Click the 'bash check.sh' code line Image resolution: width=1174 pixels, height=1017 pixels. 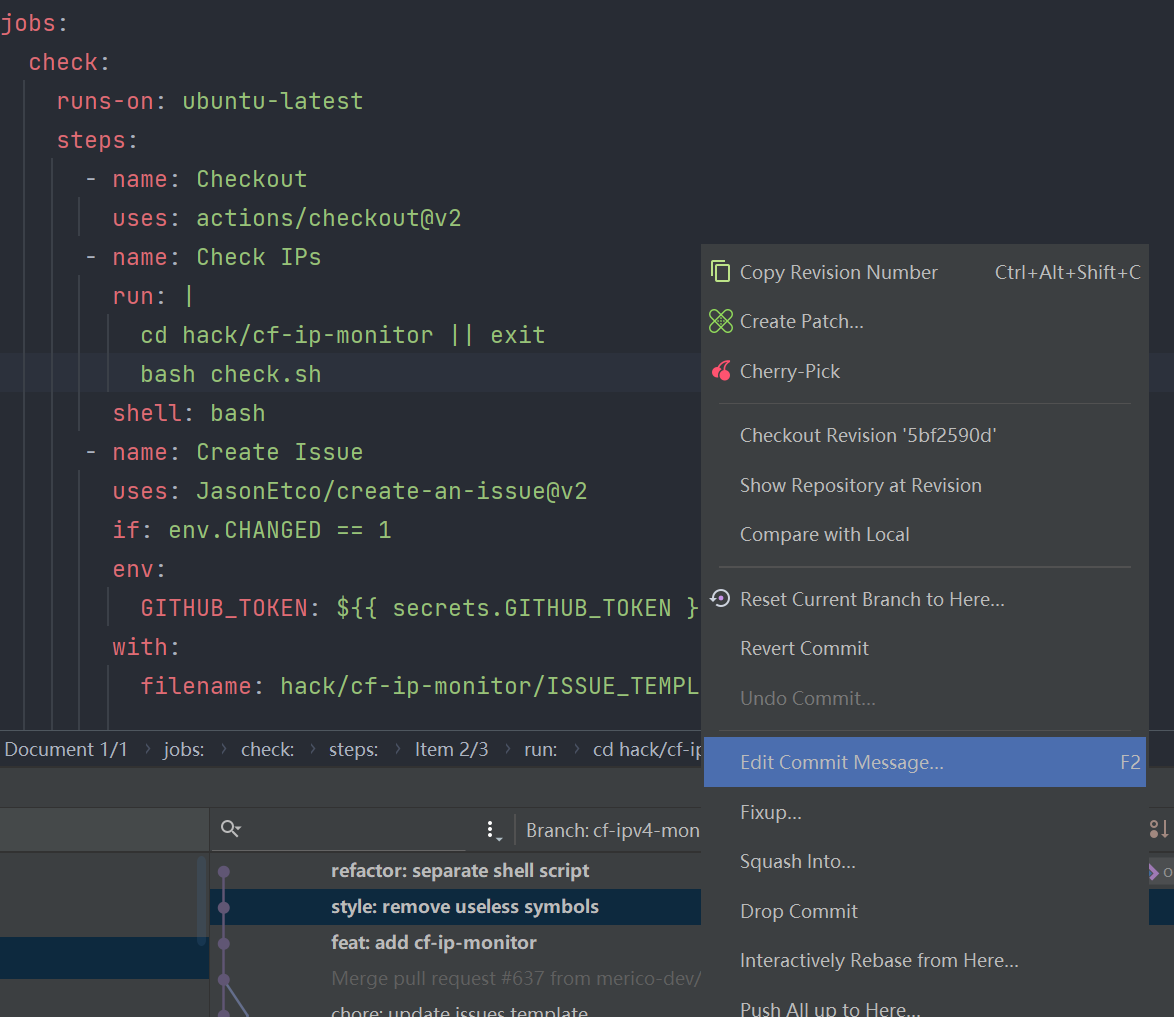pyautogui.click(x=231, y=374)
